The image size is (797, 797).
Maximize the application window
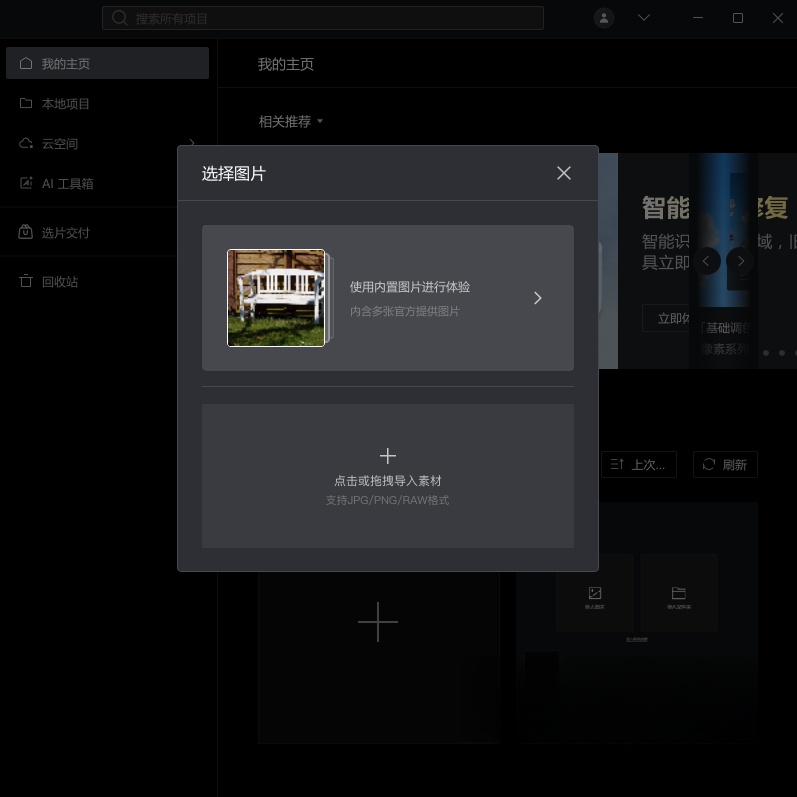(738, 18)
